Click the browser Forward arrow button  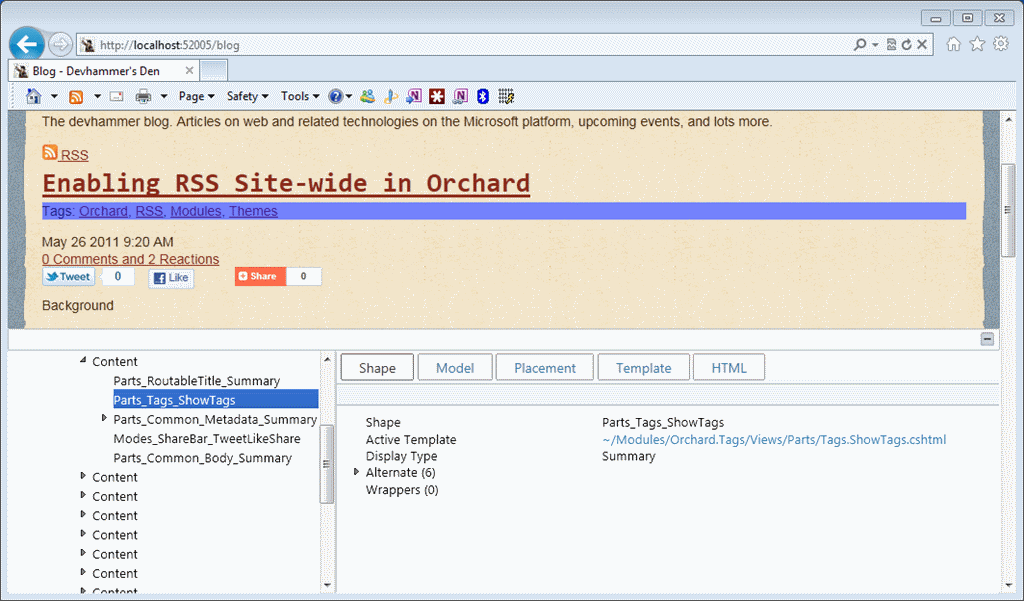point(60,44)
